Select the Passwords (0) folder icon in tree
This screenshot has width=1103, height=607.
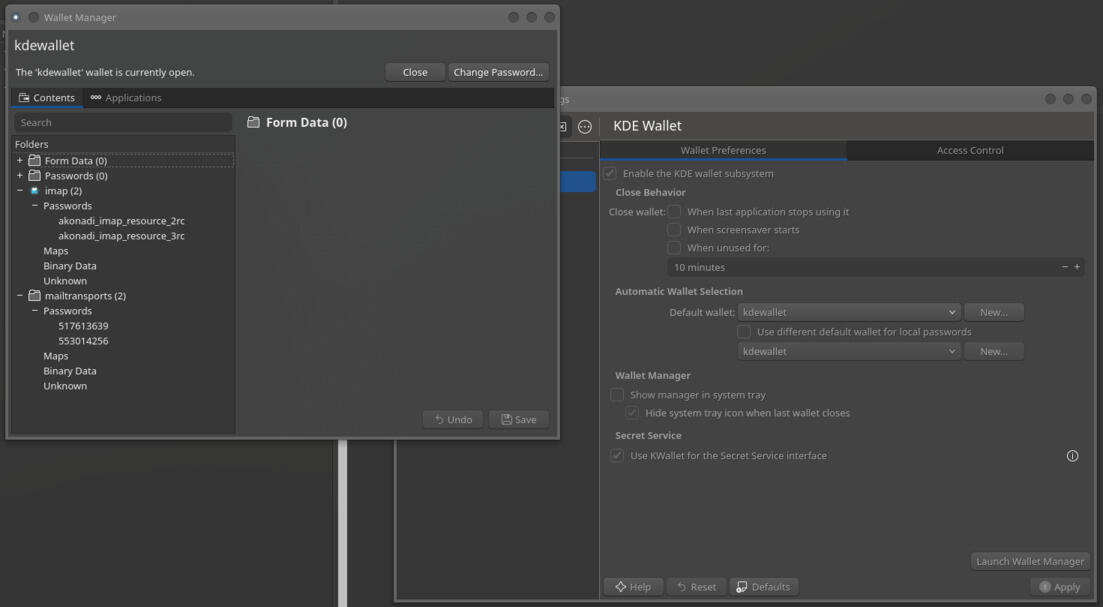pos(34,176)
